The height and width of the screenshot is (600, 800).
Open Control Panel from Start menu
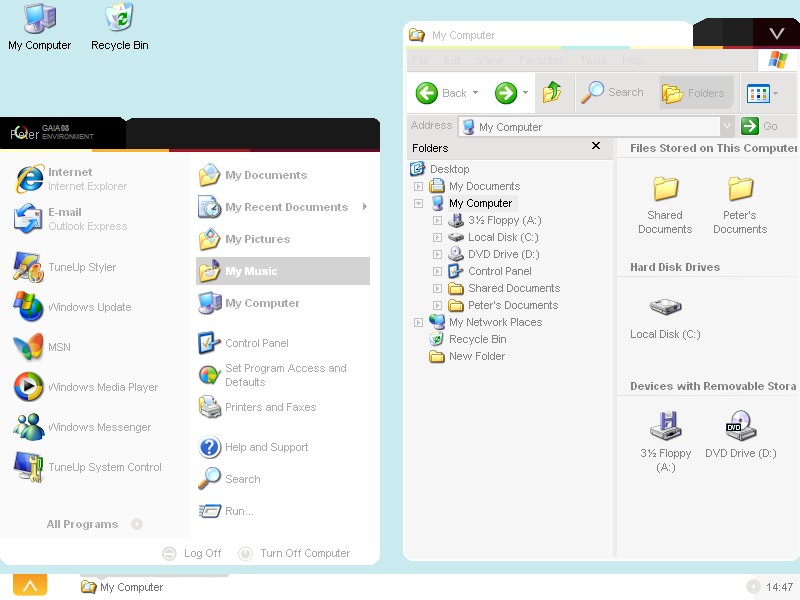point(243,343)
